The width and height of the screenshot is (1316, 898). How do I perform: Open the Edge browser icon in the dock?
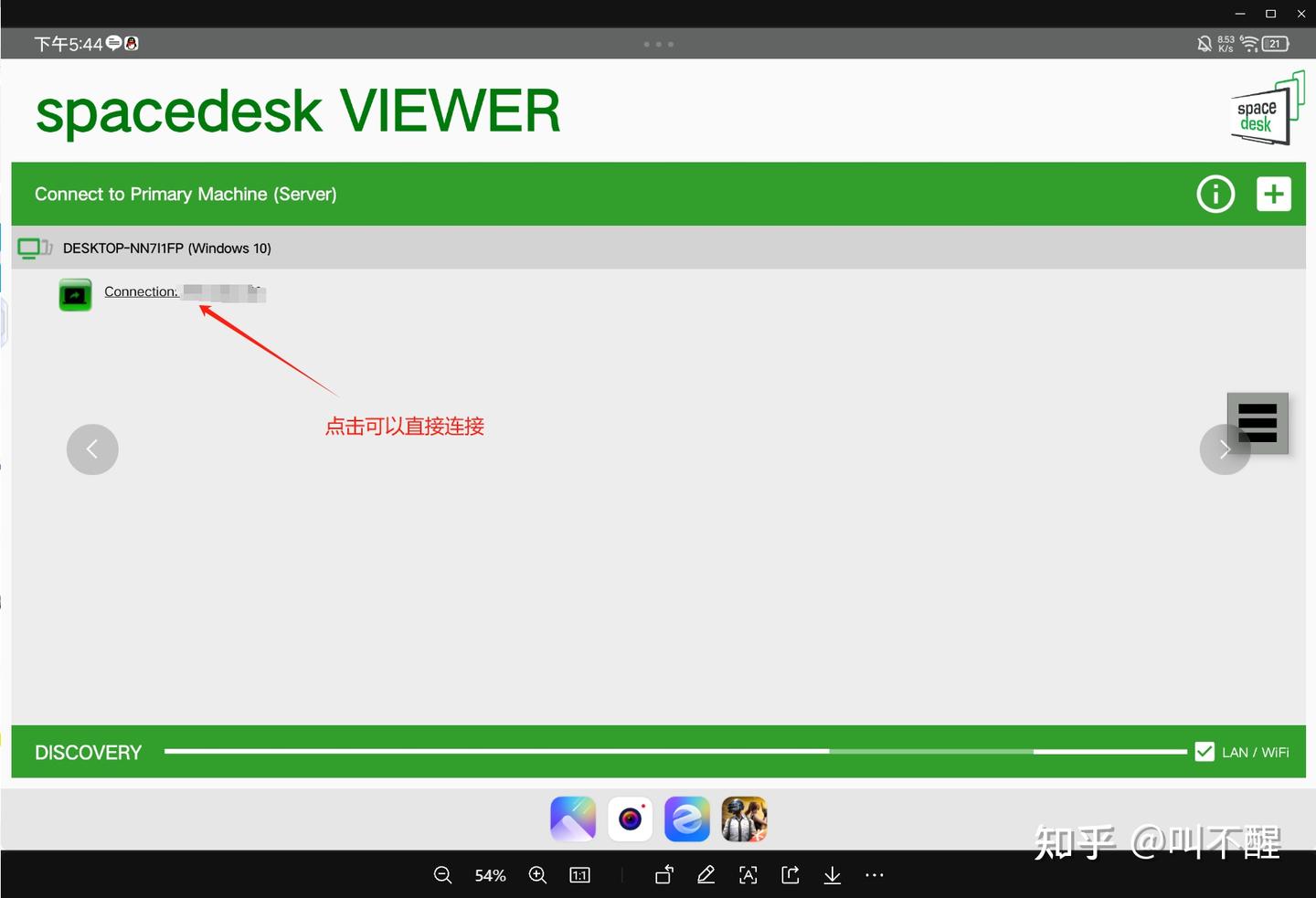point(686,819)
